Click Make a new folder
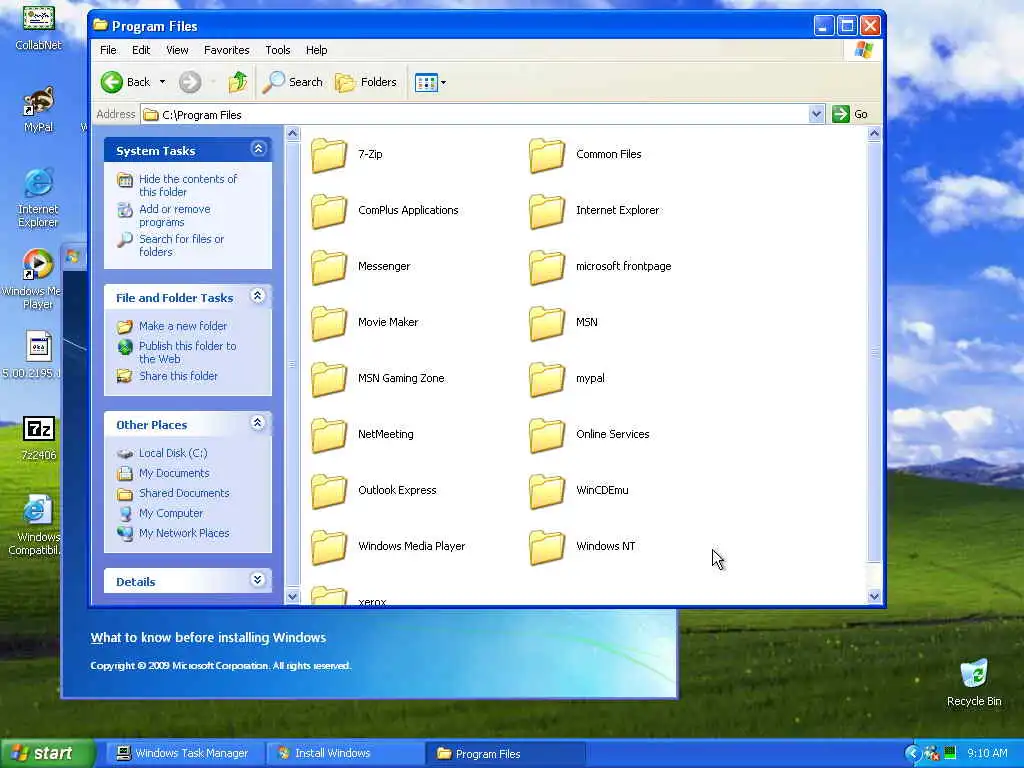Image resolution: width=1024 pixels, height=768 pixels. pos(183,326)
